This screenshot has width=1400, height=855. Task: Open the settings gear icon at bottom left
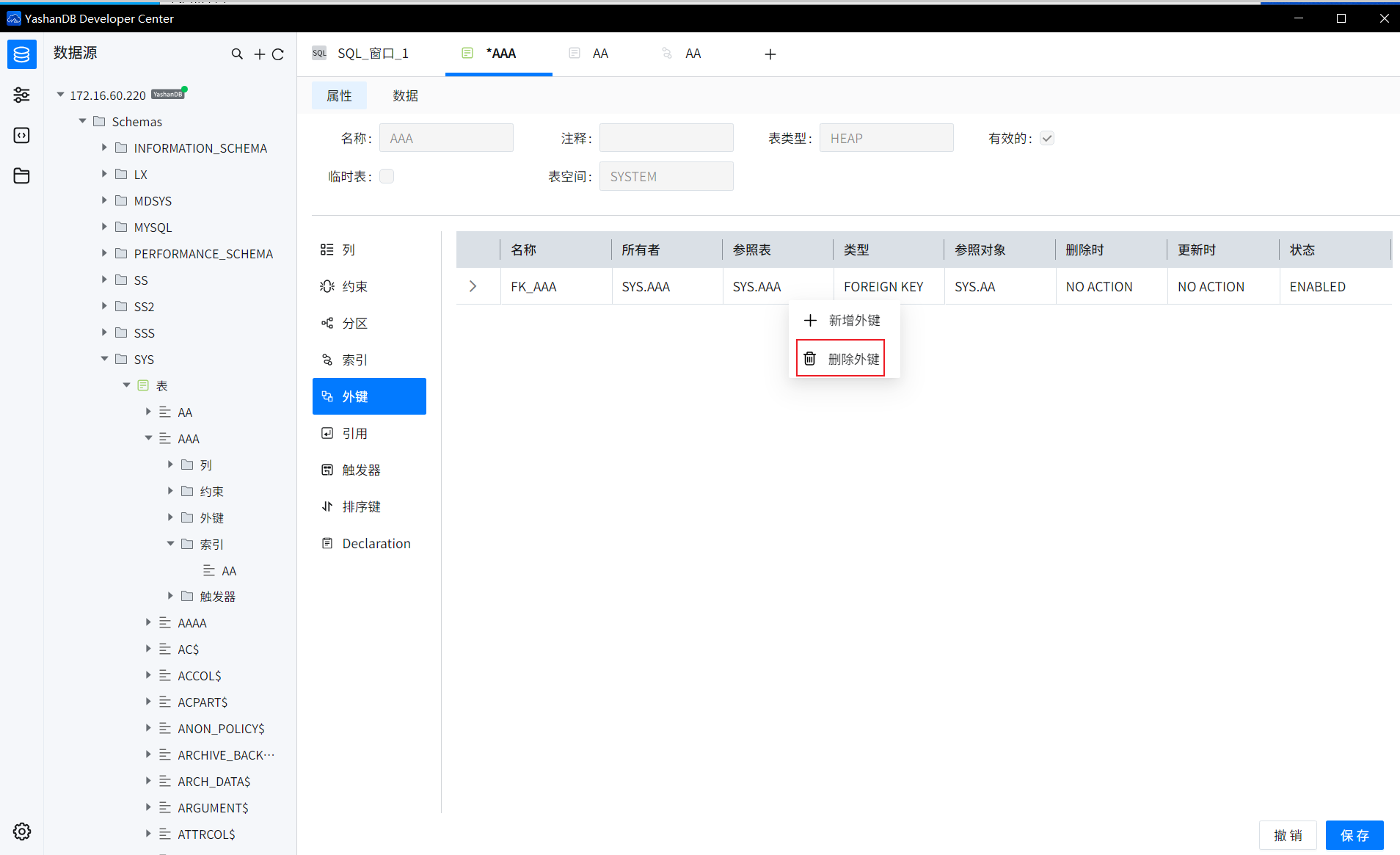[x=22, y=832]
